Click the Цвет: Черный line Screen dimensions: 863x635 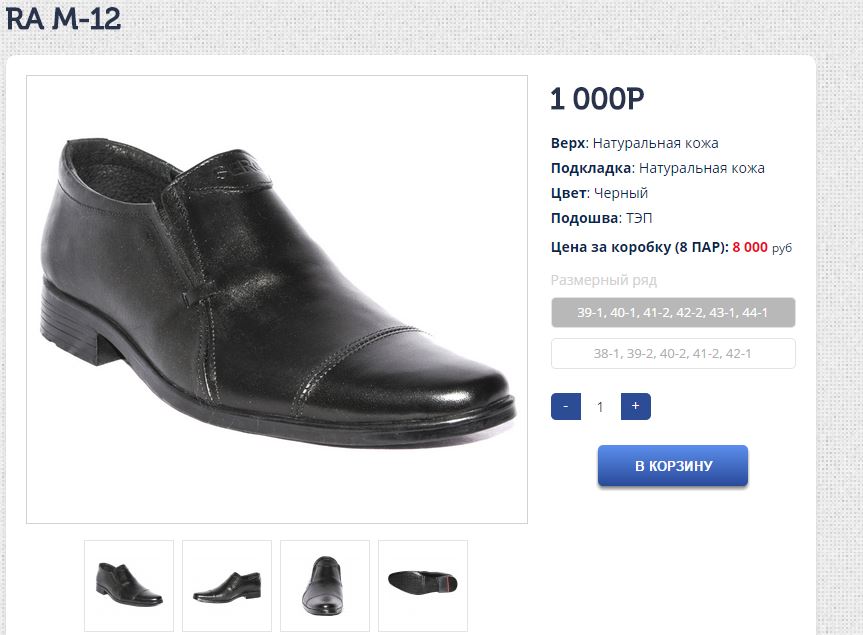(x=599, y=193)
